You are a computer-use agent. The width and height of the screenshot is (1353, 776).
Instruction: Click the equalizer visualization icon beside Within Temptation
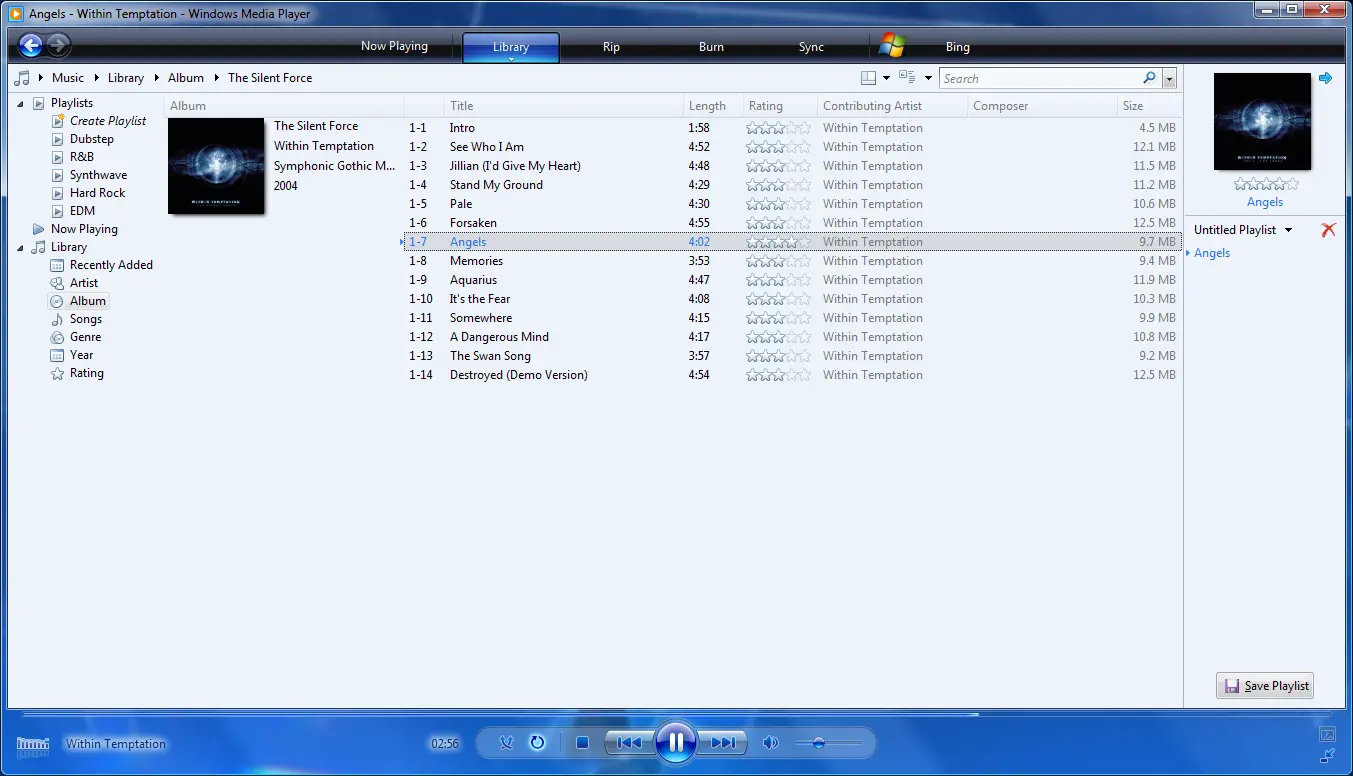[33, 744]
